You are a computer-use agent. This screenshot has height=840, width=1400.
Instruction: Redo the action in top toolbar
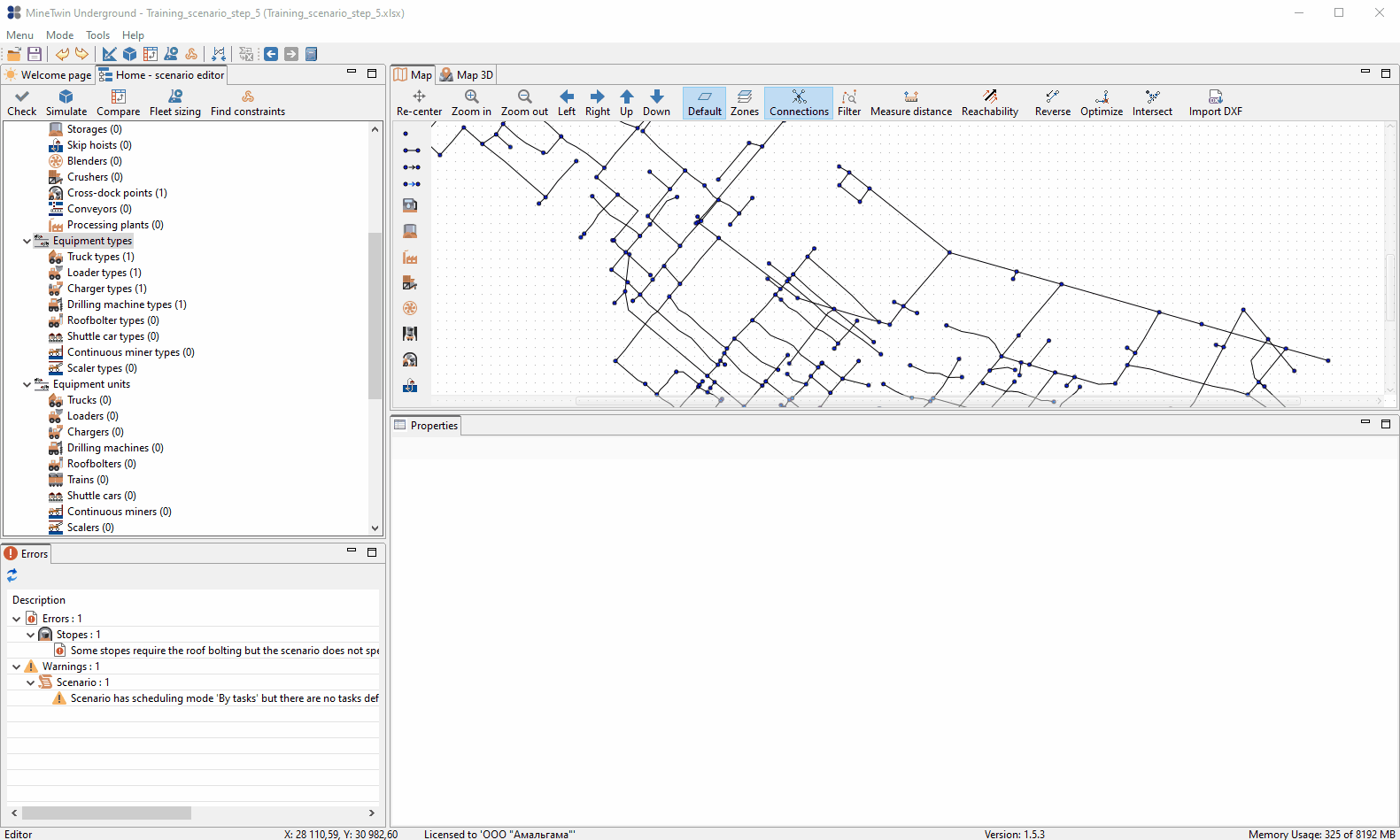[x=81, y=54]
